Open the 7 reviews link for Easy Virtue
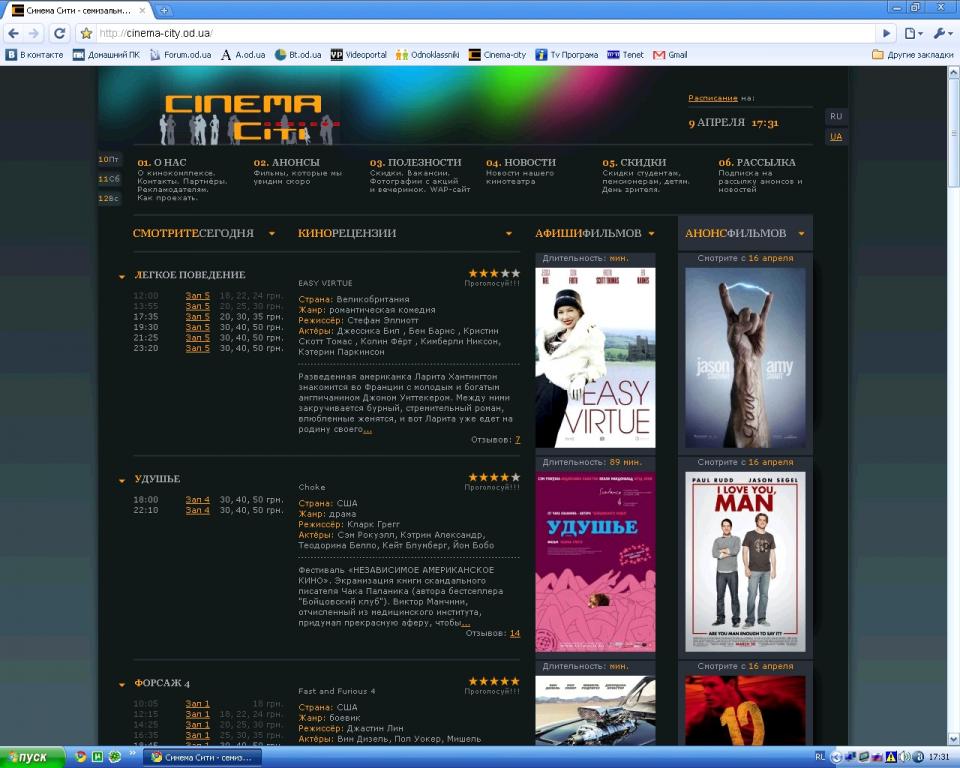The height and width of the screenshot is (768, 960). tap(518, 440)
